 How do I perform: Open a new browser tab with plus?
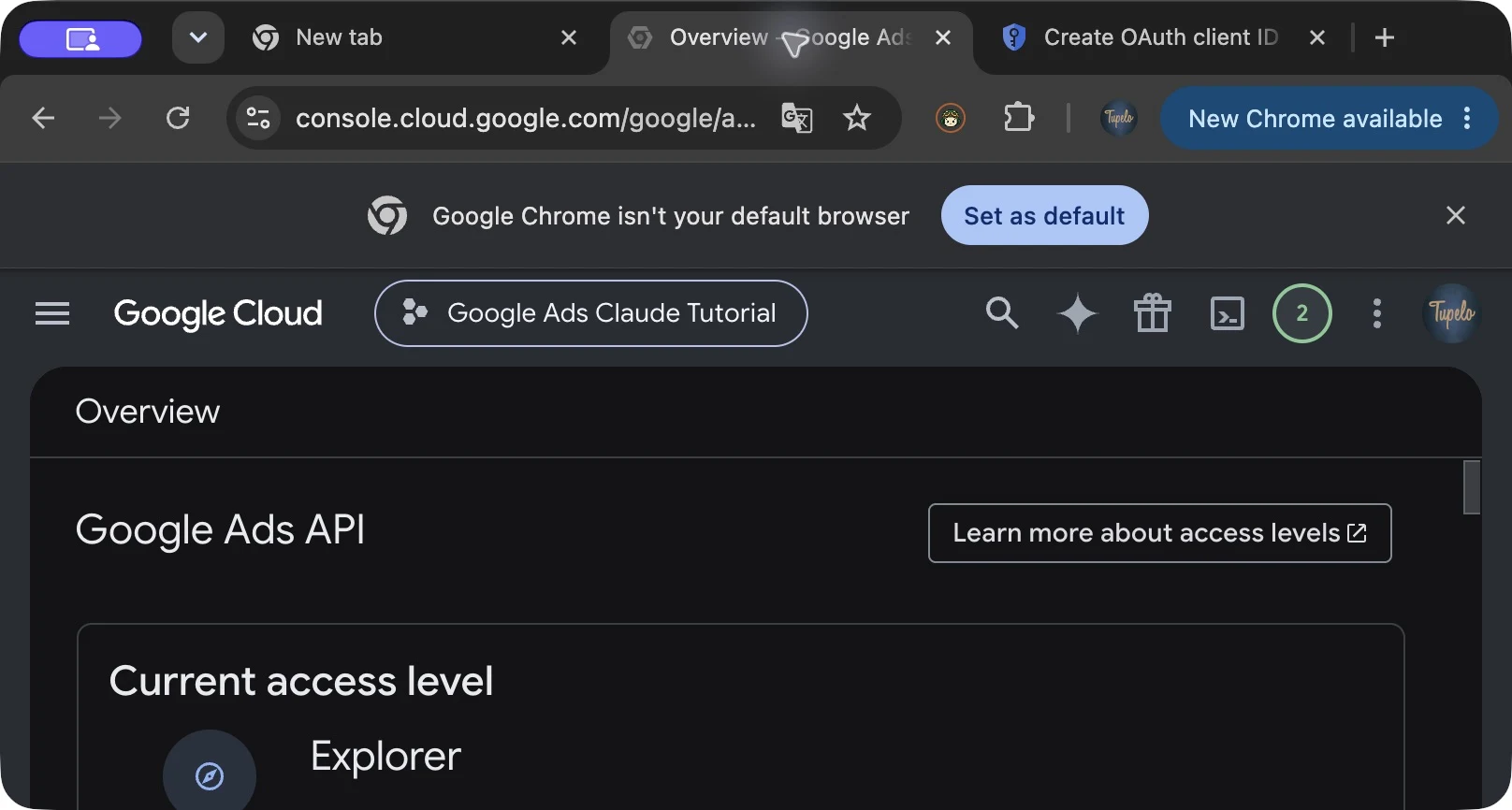point(1385,37)
